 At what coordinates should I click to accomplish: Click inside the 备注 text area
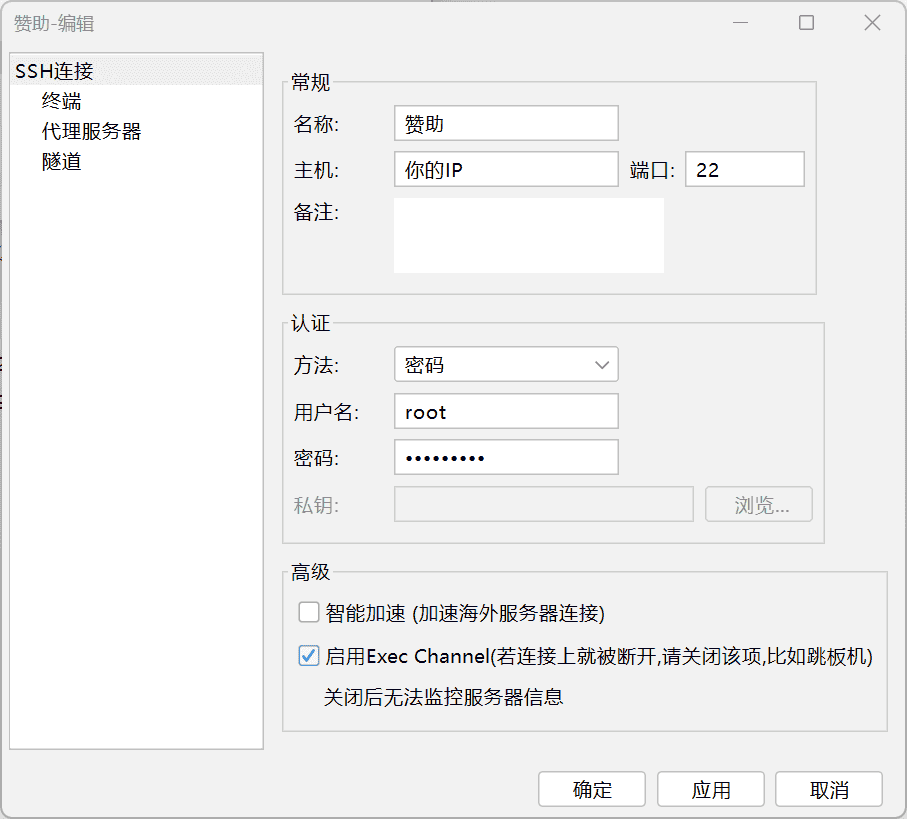[x=528, y=235]
